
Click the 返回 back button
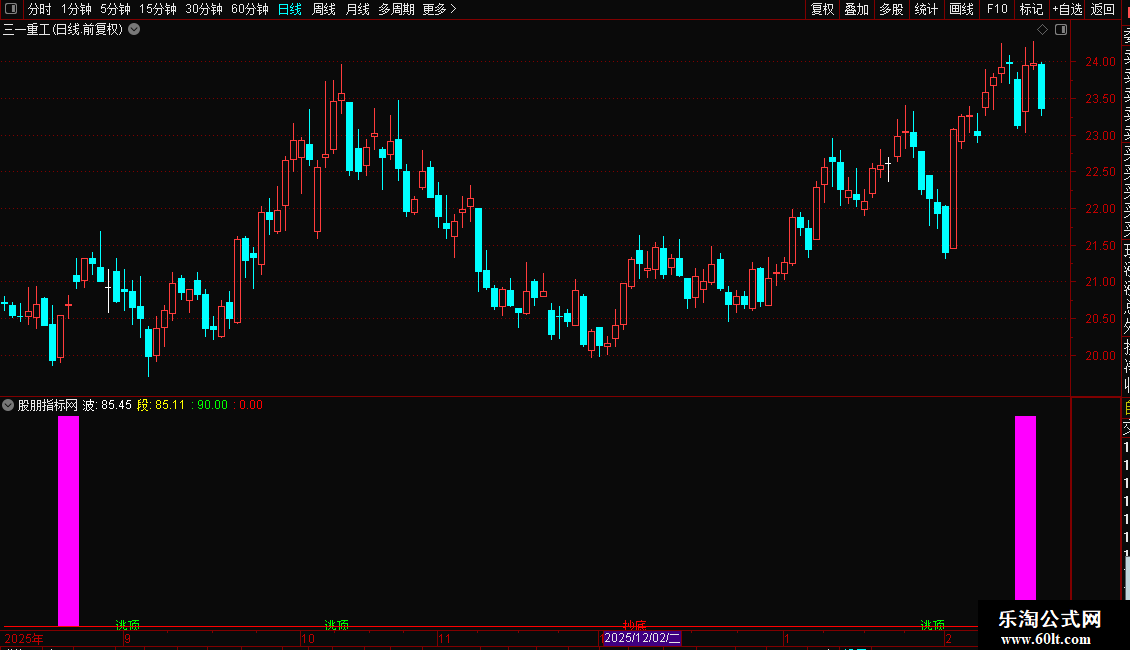(1103, 9)
